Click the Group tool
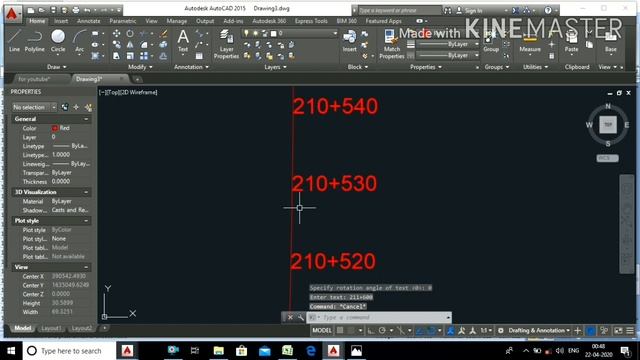Image resolution: width=640 pixels, height=360 pixels. pyautogui.click(x=491, y=42)
